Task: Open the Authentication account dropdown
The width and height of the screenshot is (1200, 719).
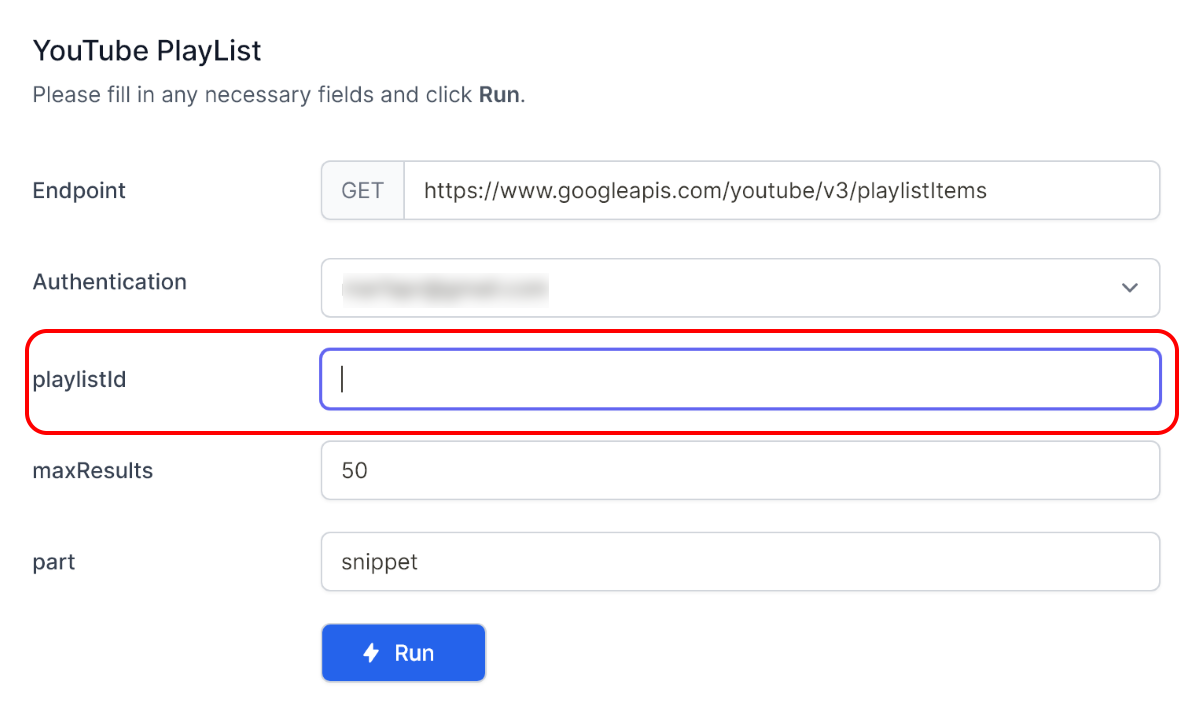Action: (x=740, y=288)
